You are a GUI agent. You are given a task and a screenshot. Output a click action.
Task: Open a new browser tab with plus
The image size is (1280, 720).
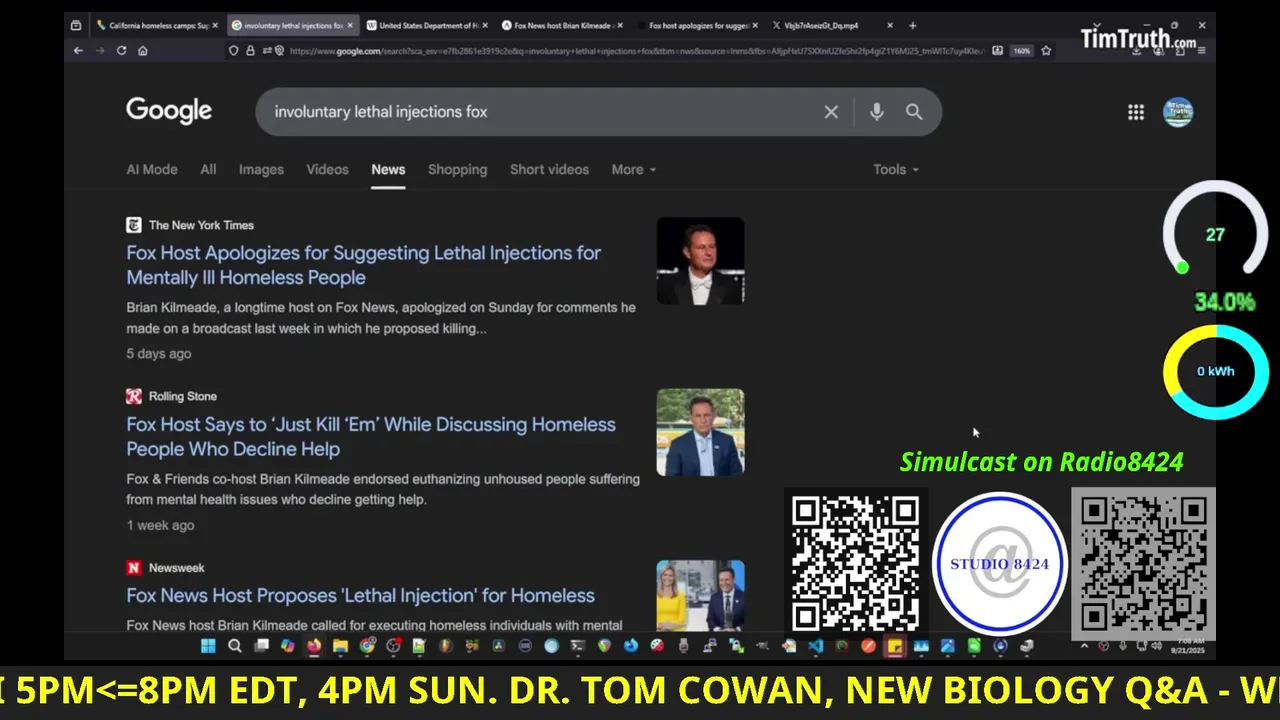coord(912,25)
